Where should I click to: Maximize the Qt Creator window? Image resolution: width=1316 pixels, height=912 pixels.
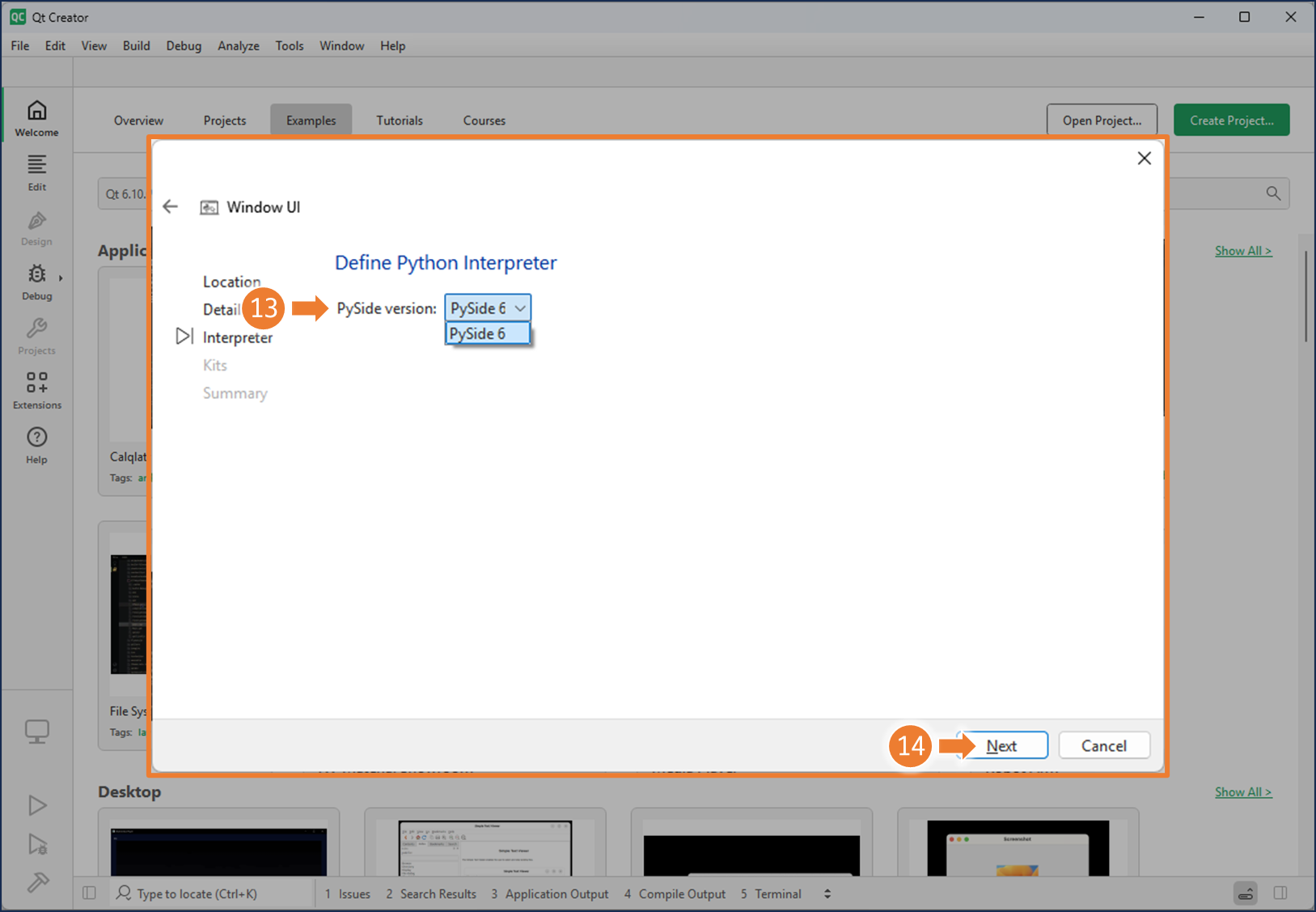[1244, 17]
